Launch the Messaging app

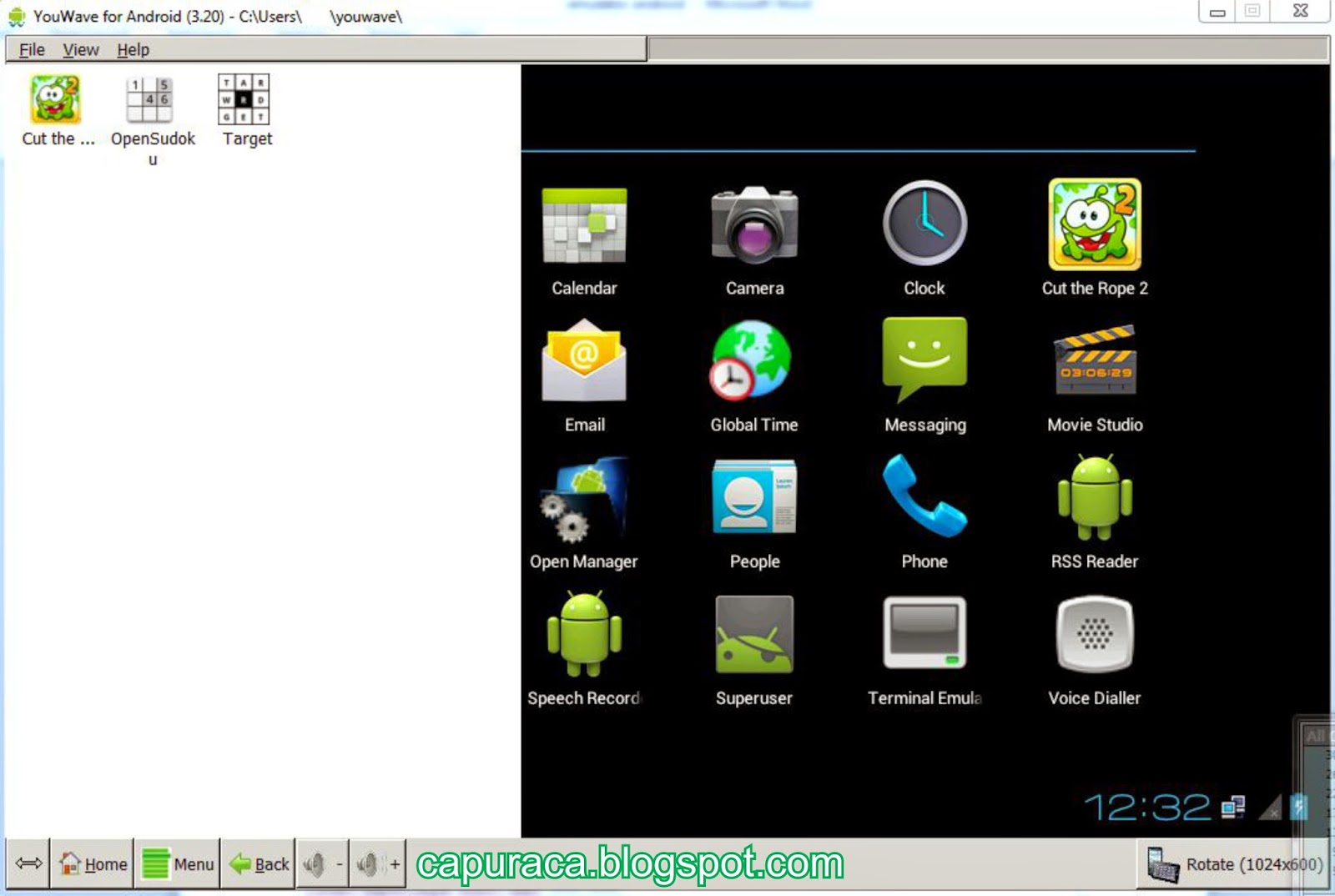point(924,376)
